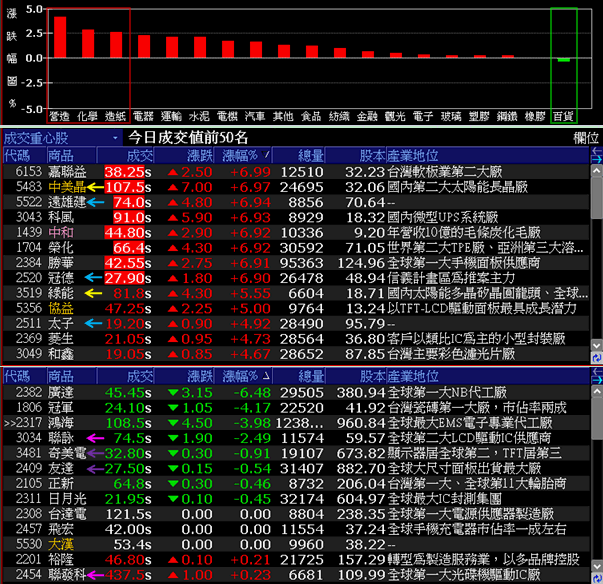
Task: Click the cyan right arrow icon beside the gainers list header
Action: (596, 159)
